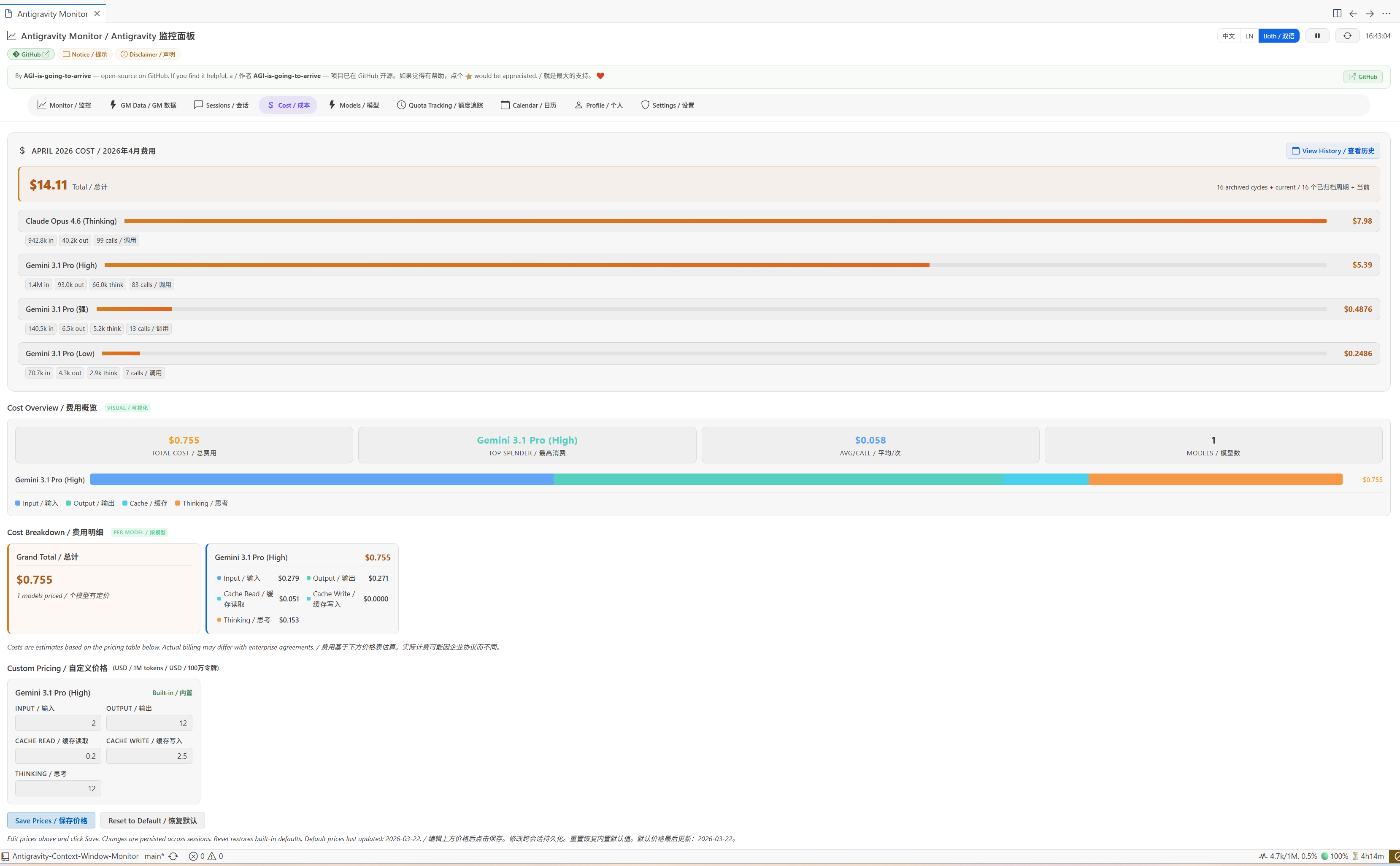Click the chart icon beside Antigravity Monitor title
1400x866 pixels.
coord(11,35)
